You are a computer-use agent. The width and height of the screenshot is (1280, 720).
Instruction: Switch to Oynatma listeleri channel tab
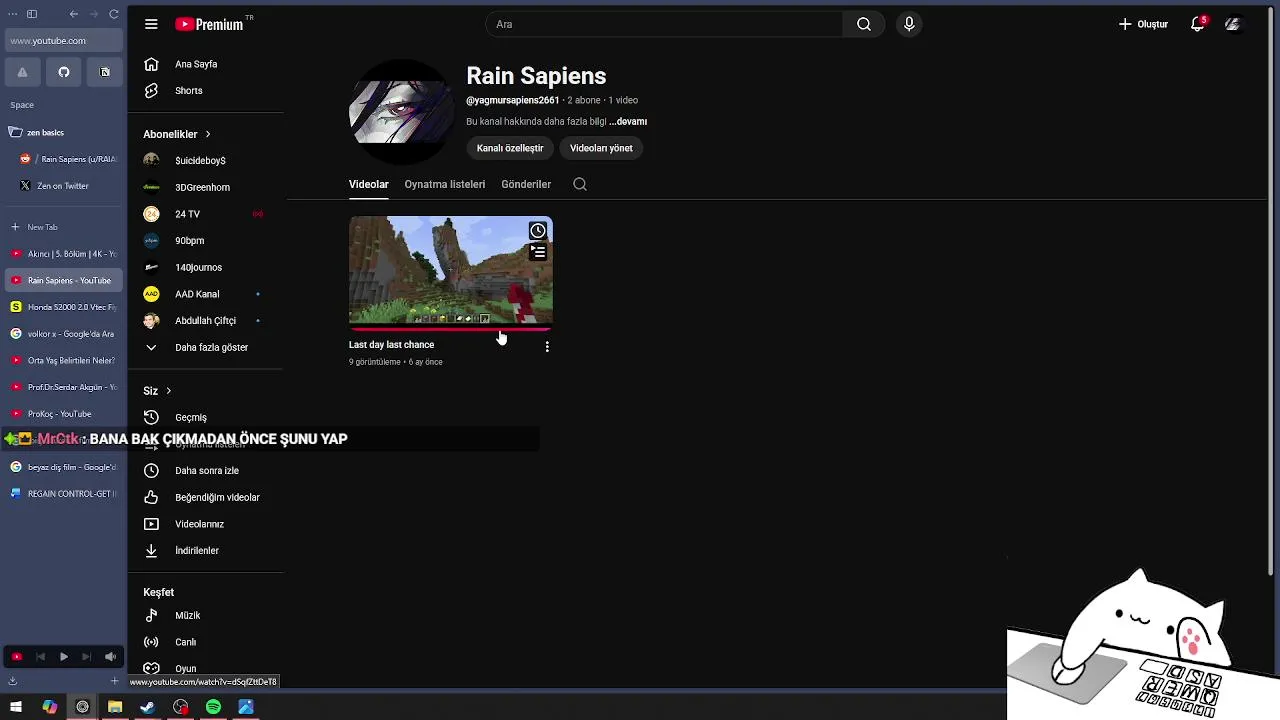pyautogui.click(x=445, y=184)
